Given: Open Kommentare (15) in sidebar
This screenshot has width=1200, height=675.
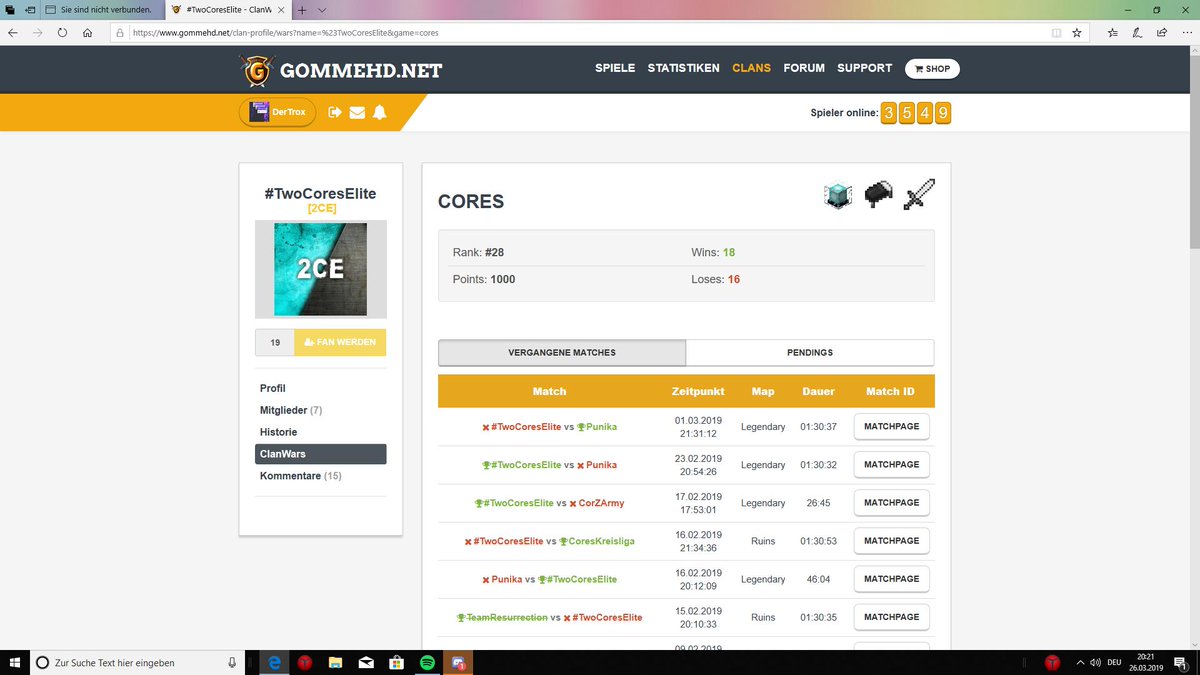Looking at the screenshot, I should tap(300, 476).
